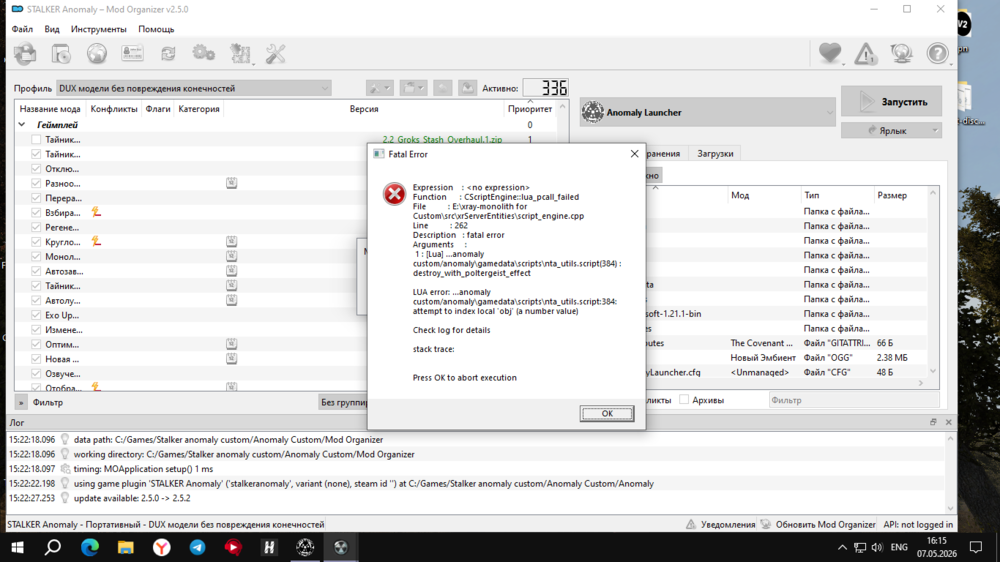
Task: Open the Profiles ID-card toolbar icon
Action: click(x=132, y=54)
